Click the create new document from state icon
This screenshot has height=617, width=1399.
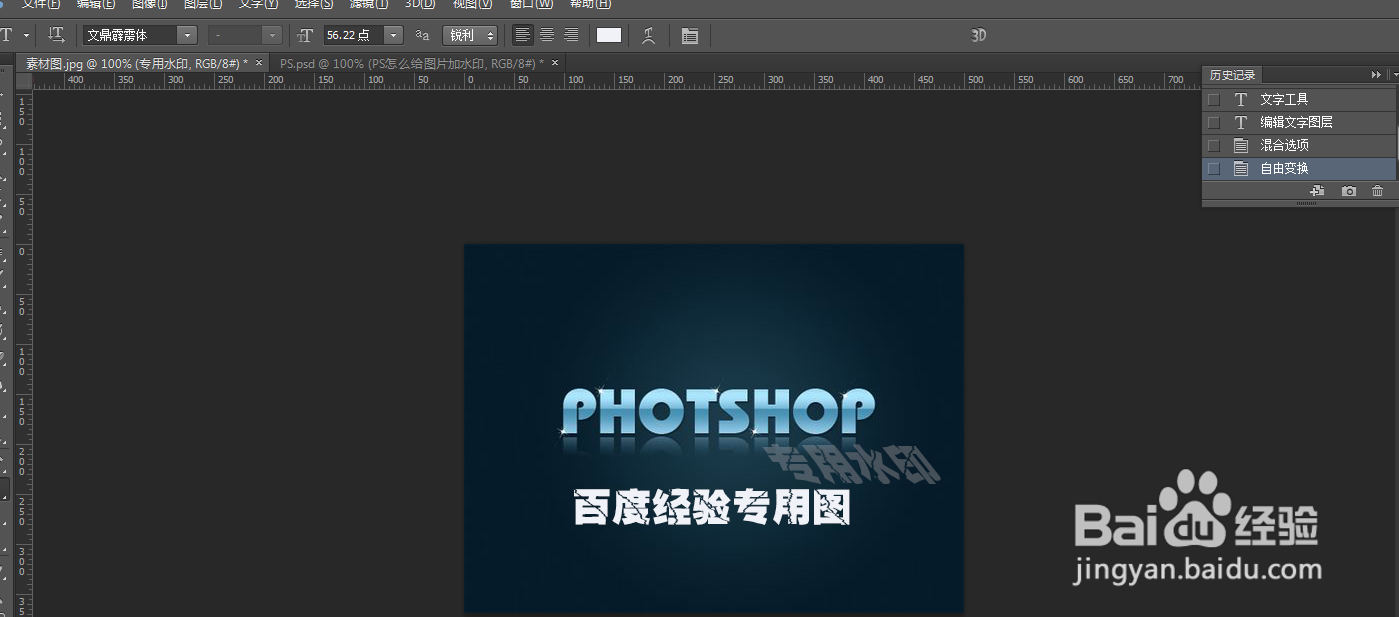[x=1318, y=190]
